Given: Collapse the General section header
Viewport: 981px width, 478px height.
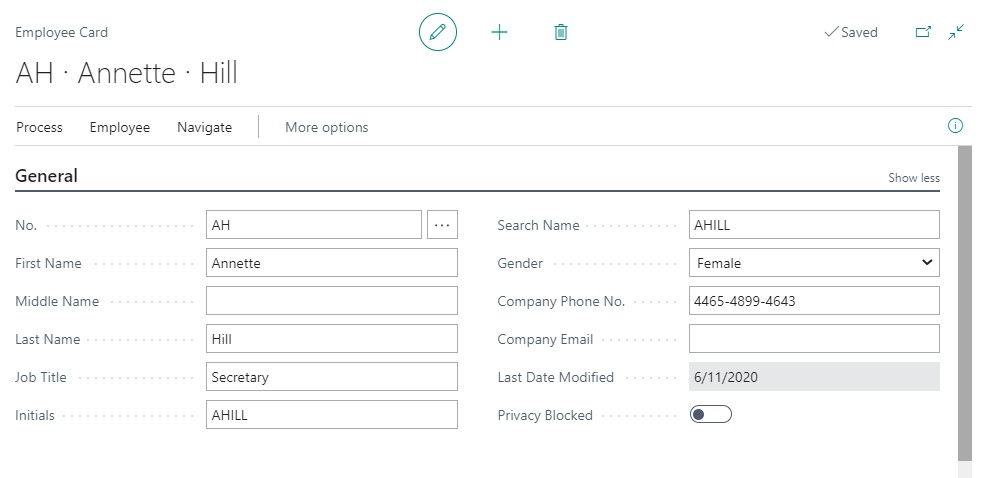Looking at the screenshot, I should 47,176.
